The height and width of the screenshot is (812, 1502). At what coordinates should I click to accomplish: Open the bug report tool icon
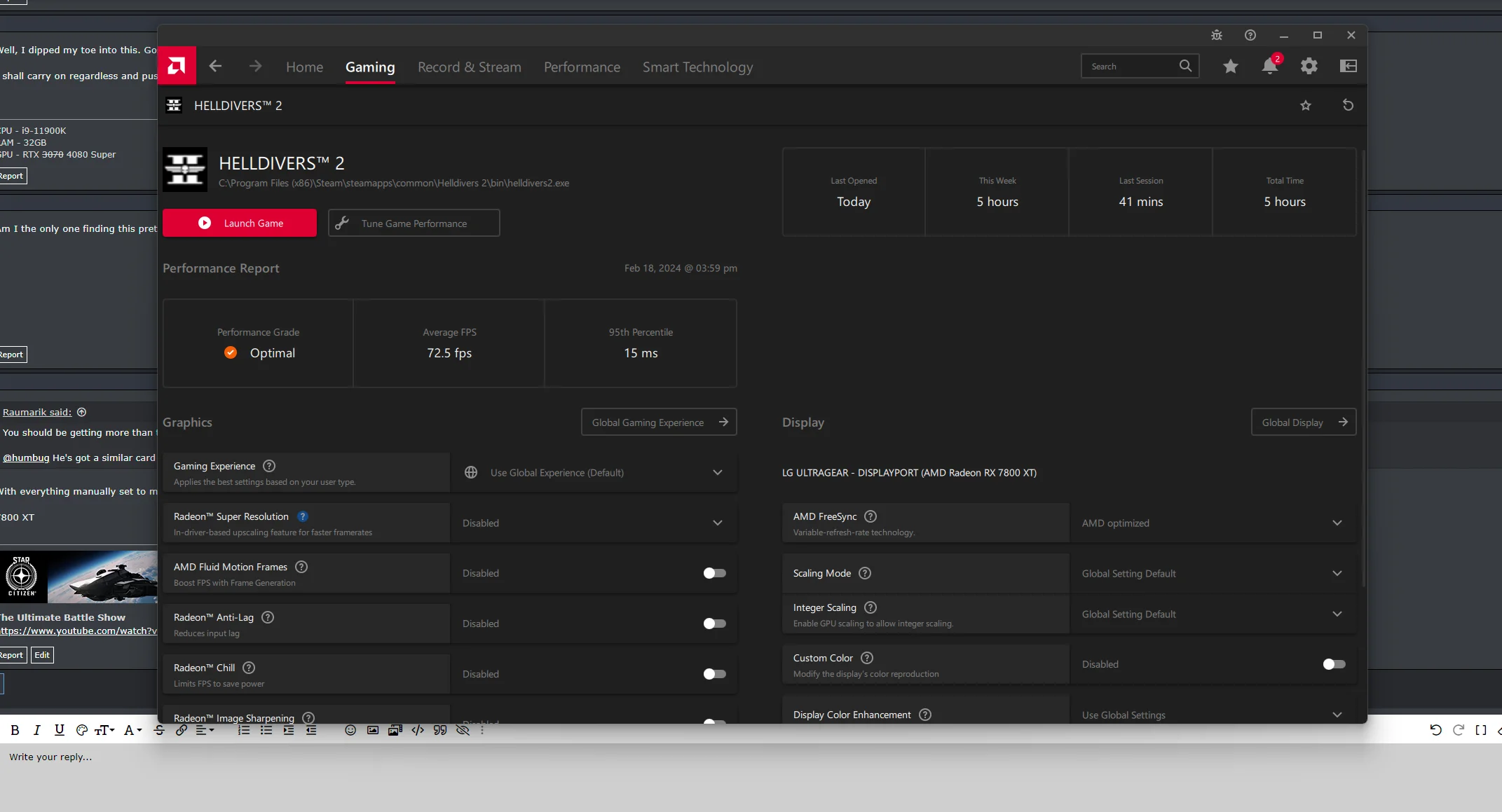click(x=1217, y=35)
